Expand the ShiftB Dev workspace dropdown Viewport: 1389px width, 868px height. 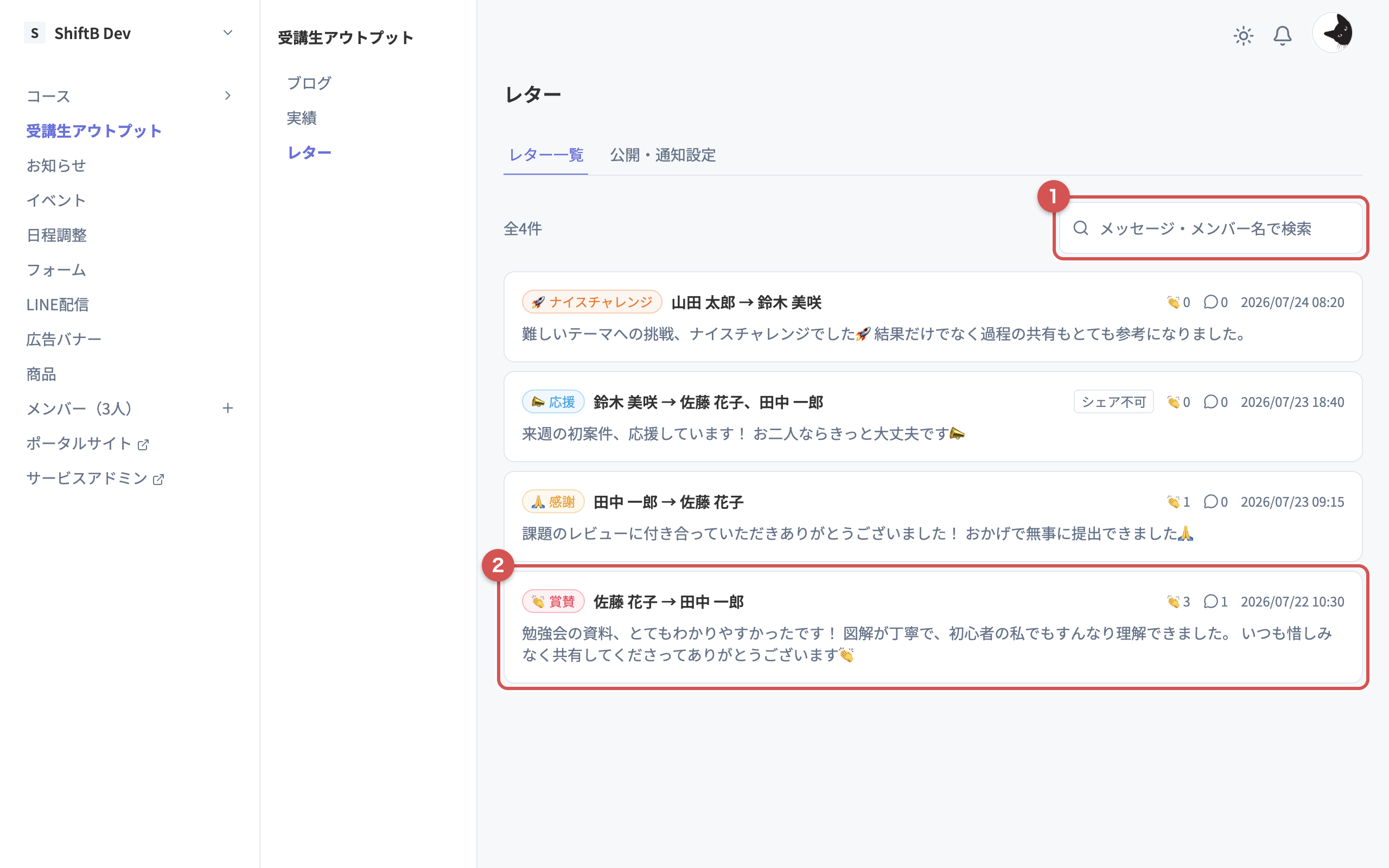[227, 33]
